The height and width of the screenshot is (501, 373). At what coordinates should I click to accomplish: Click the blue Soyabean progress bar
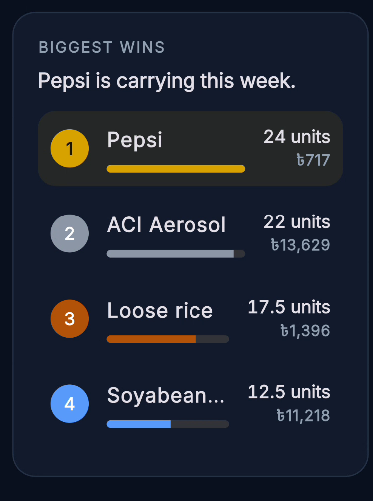[x=168, y=424]
